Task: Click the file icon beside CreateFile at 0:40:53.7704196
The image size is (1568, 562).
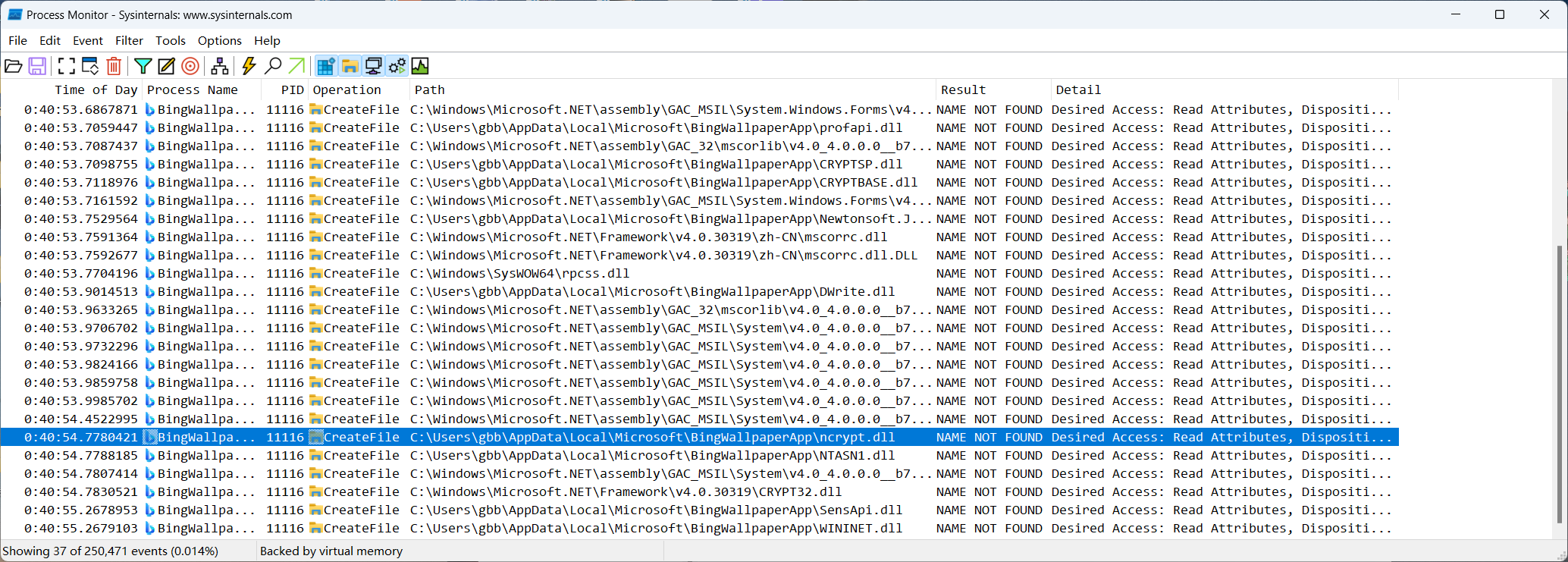Action: point(316,273)
